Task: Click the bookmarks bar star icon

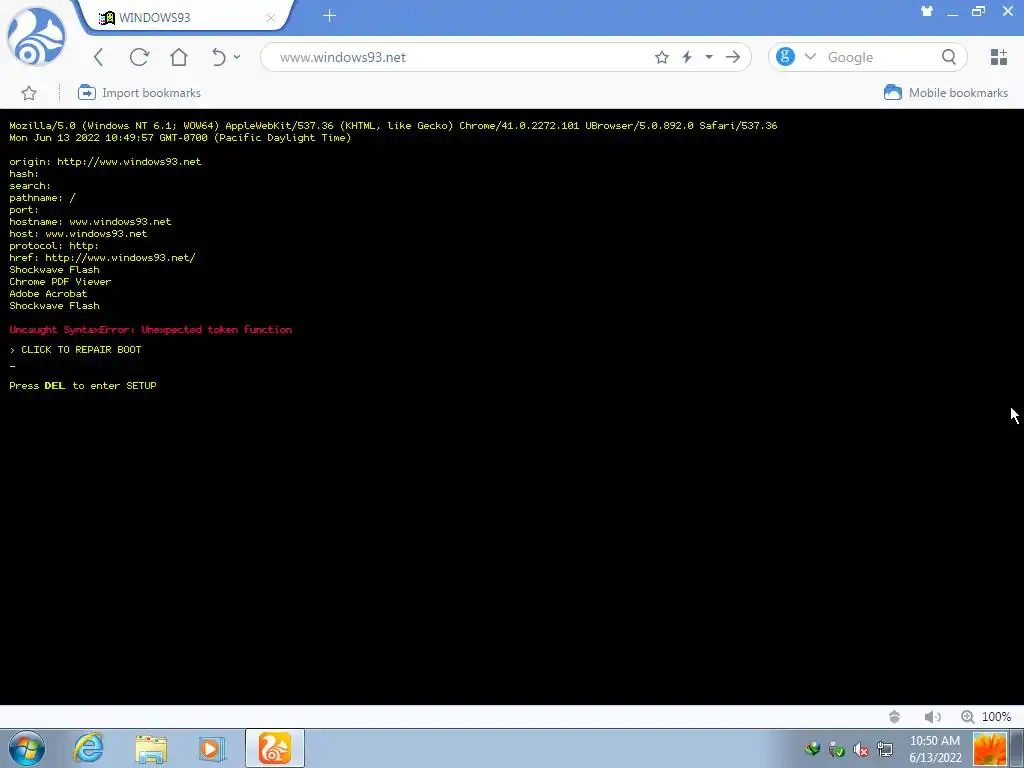Action: (29, 93)
